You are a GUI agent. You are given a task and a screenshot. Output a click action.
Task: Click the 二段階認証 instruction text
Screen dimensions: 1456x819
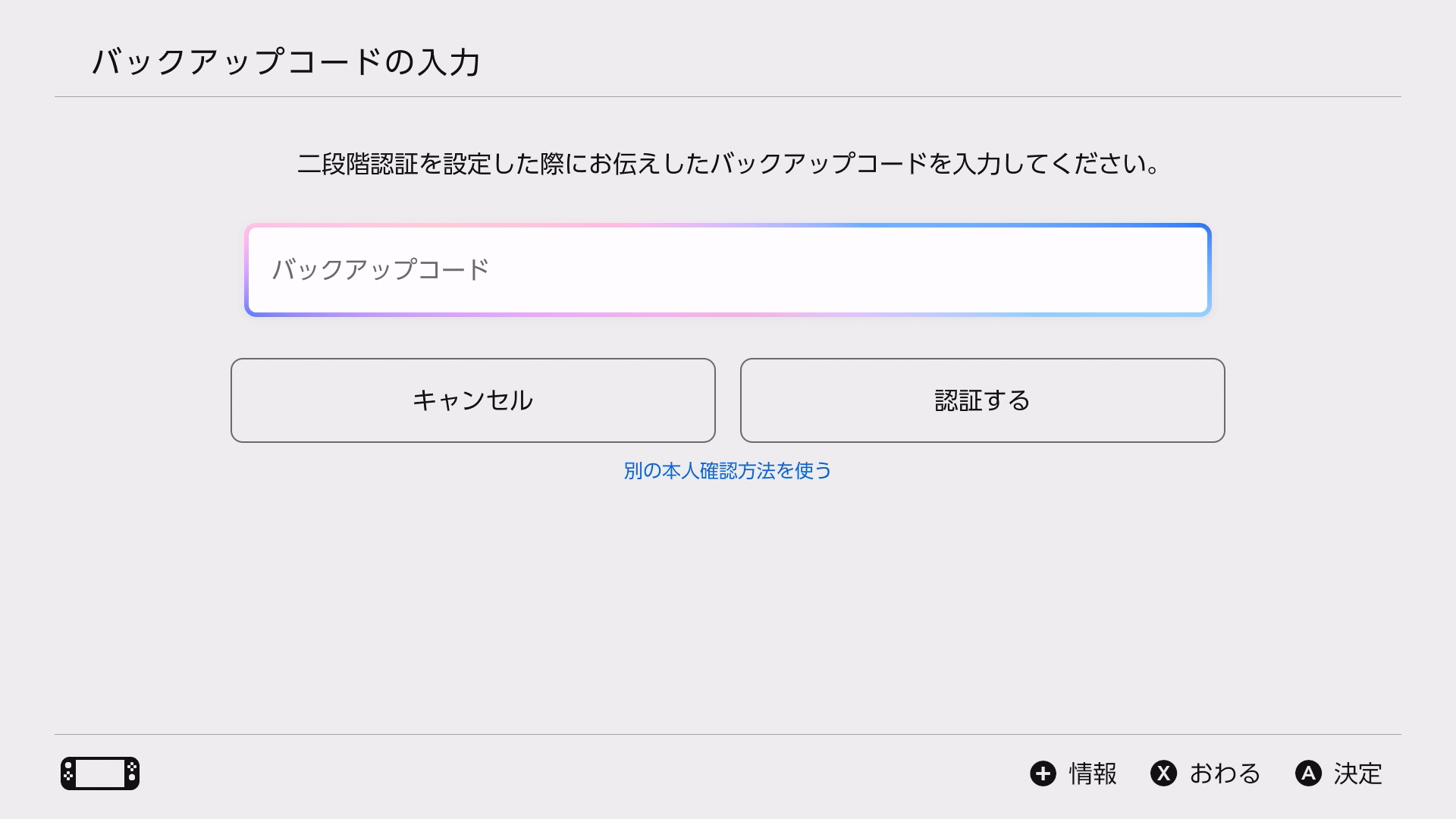(x=726, y=162)
